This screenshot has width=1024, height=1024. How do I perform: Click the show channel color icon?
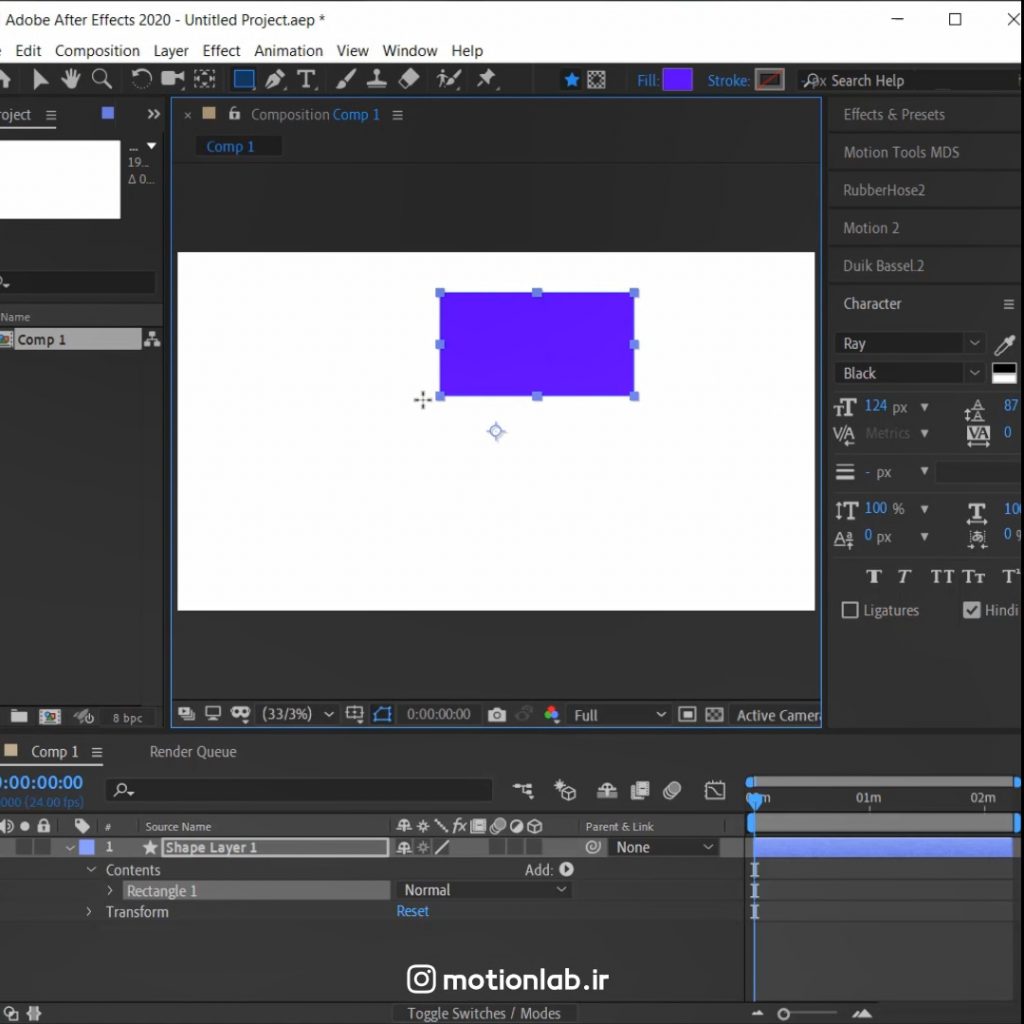pos(552,714)
